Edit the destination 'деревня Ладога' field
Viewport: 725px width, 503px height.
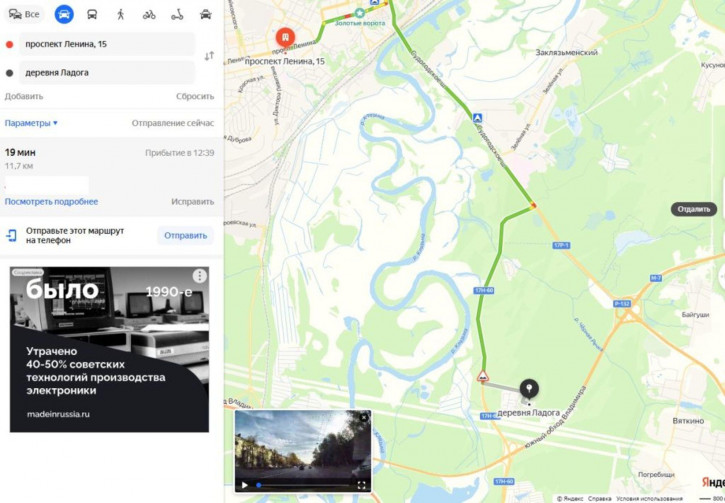coord(107,73)
